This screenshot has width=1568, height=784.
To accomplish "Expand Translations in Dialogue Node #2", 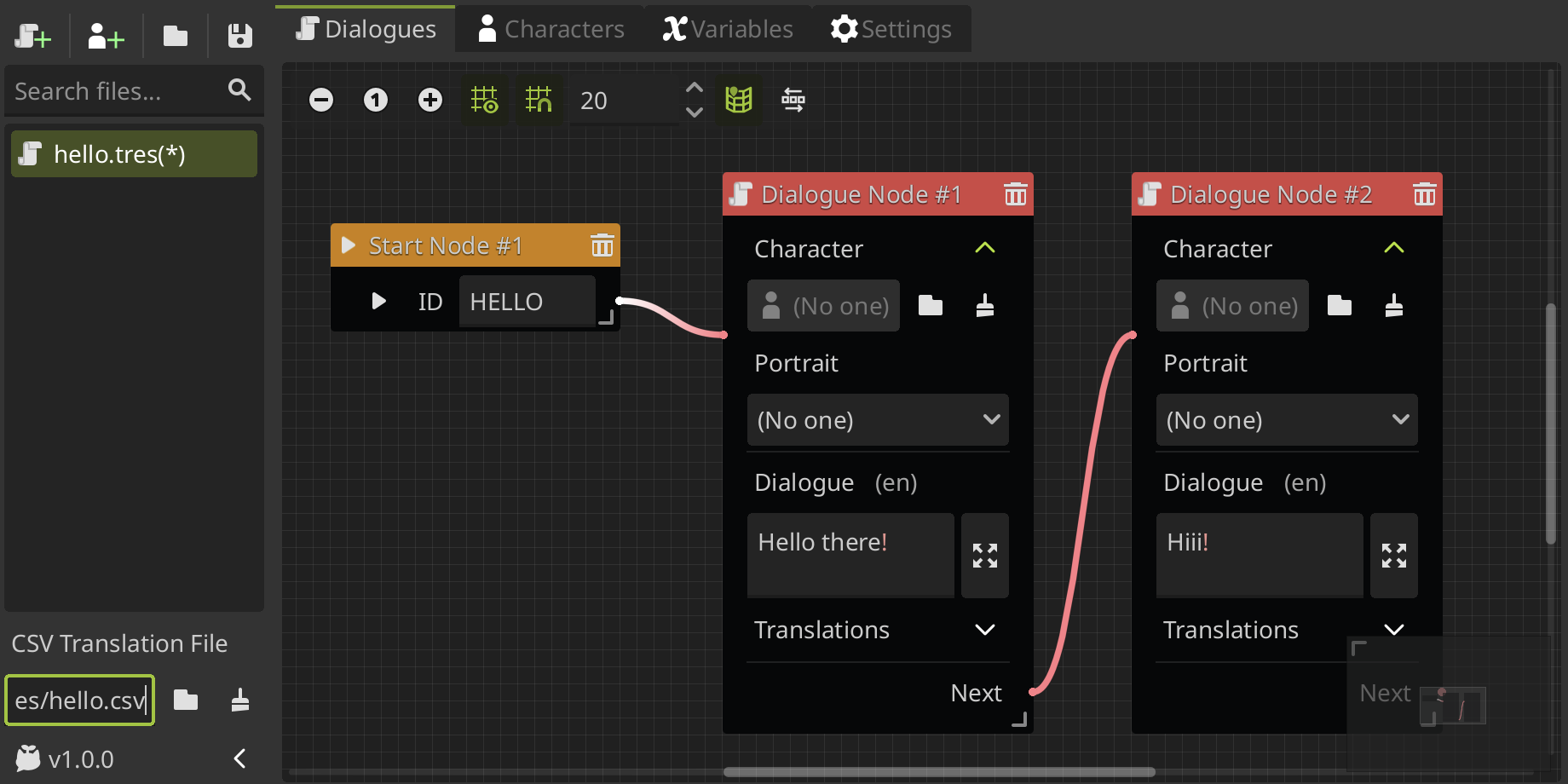I will pos(1394,630).
